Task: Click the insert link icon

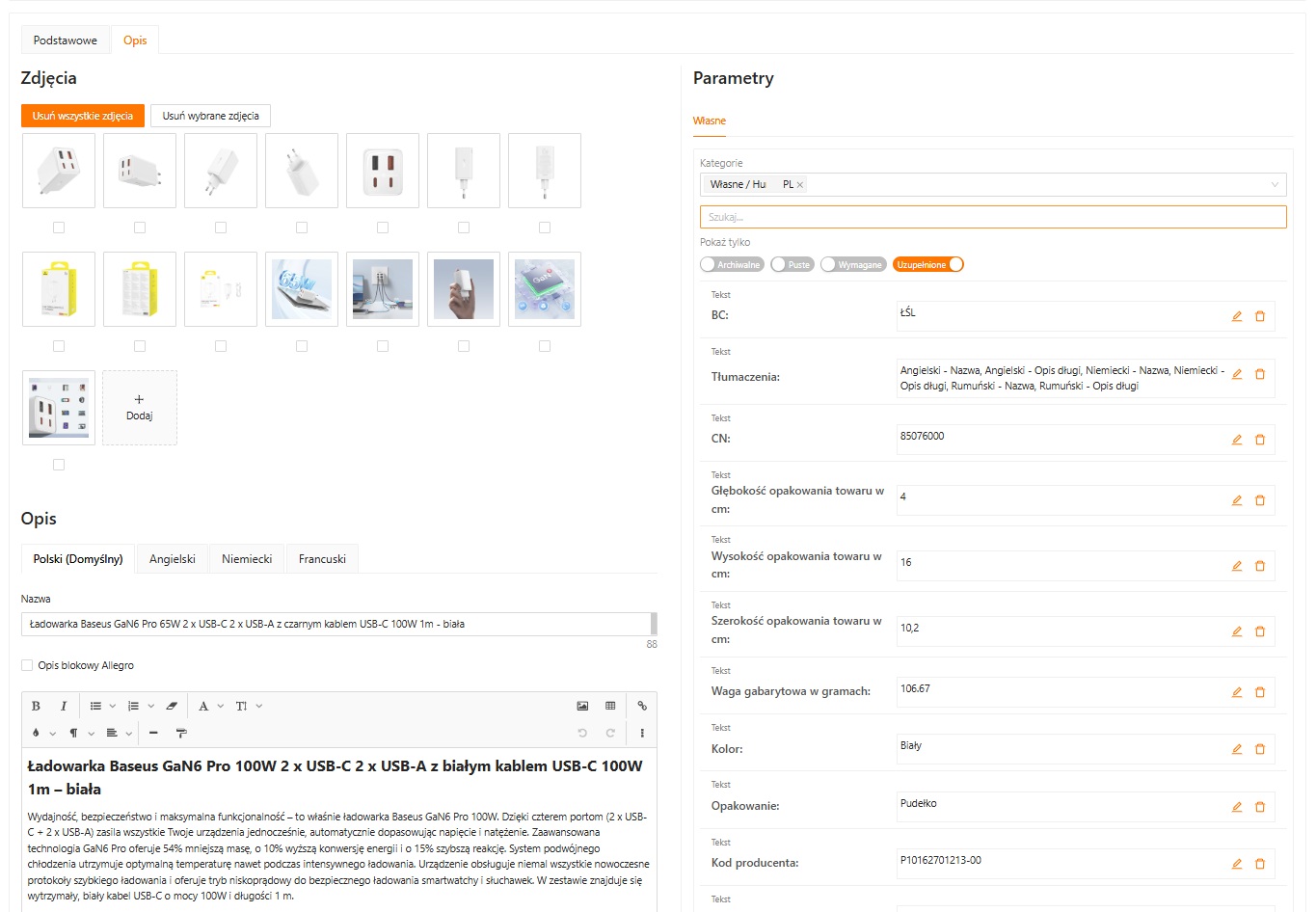Action: click(x=642, y=706)
